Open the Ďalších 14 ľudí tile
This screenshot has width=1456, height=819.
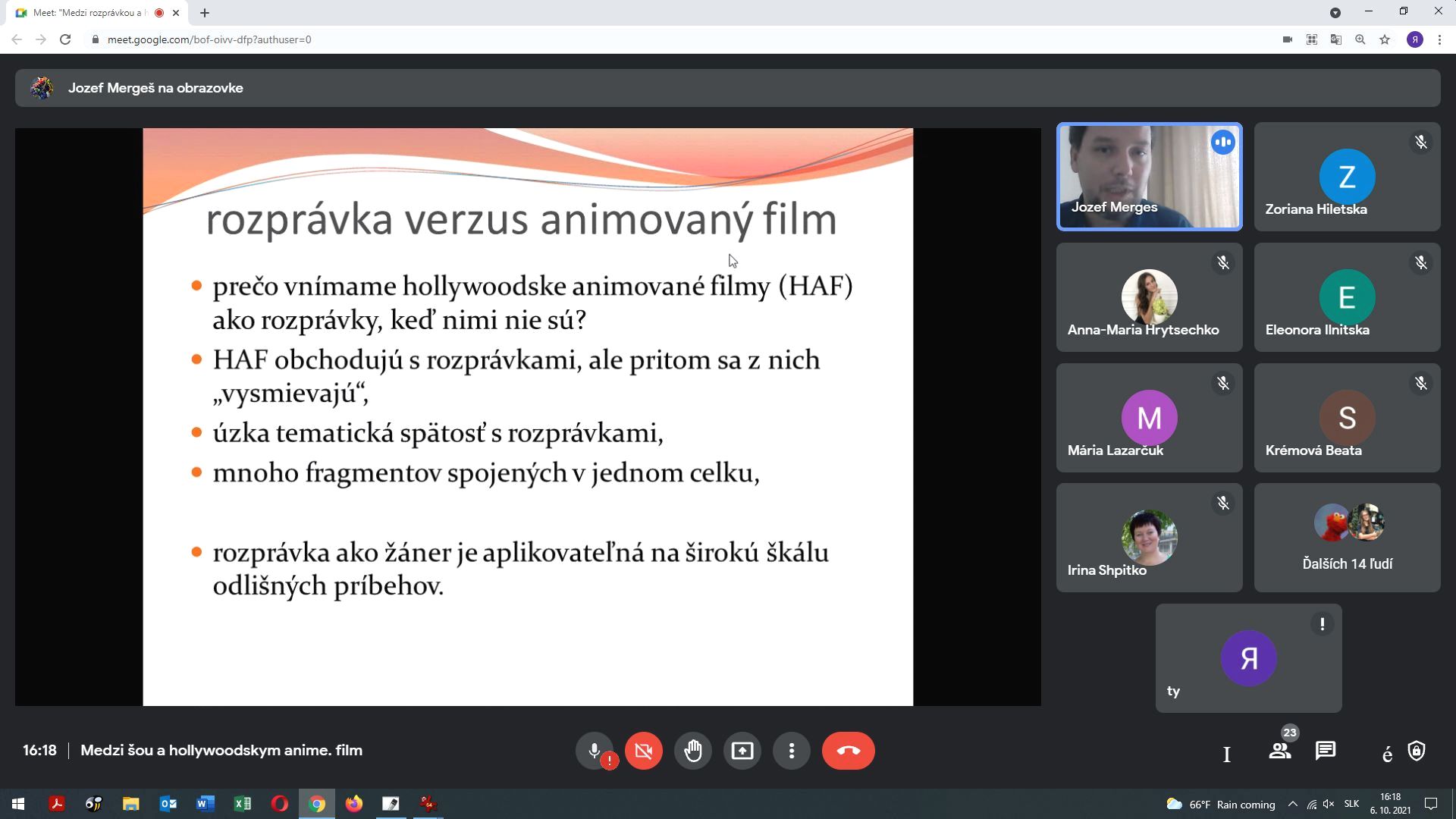click(1347, 538)
